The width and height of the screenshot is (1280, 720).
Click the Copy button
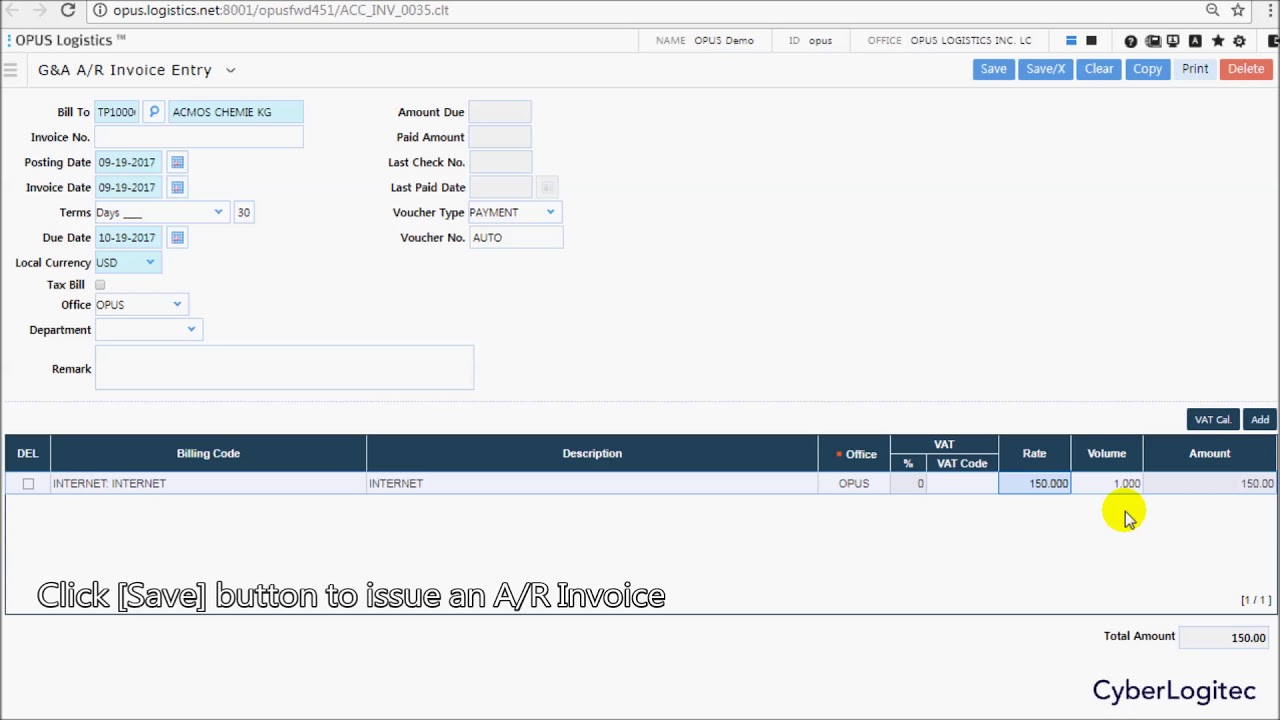pyautogui.click(x=1147, y=69)
